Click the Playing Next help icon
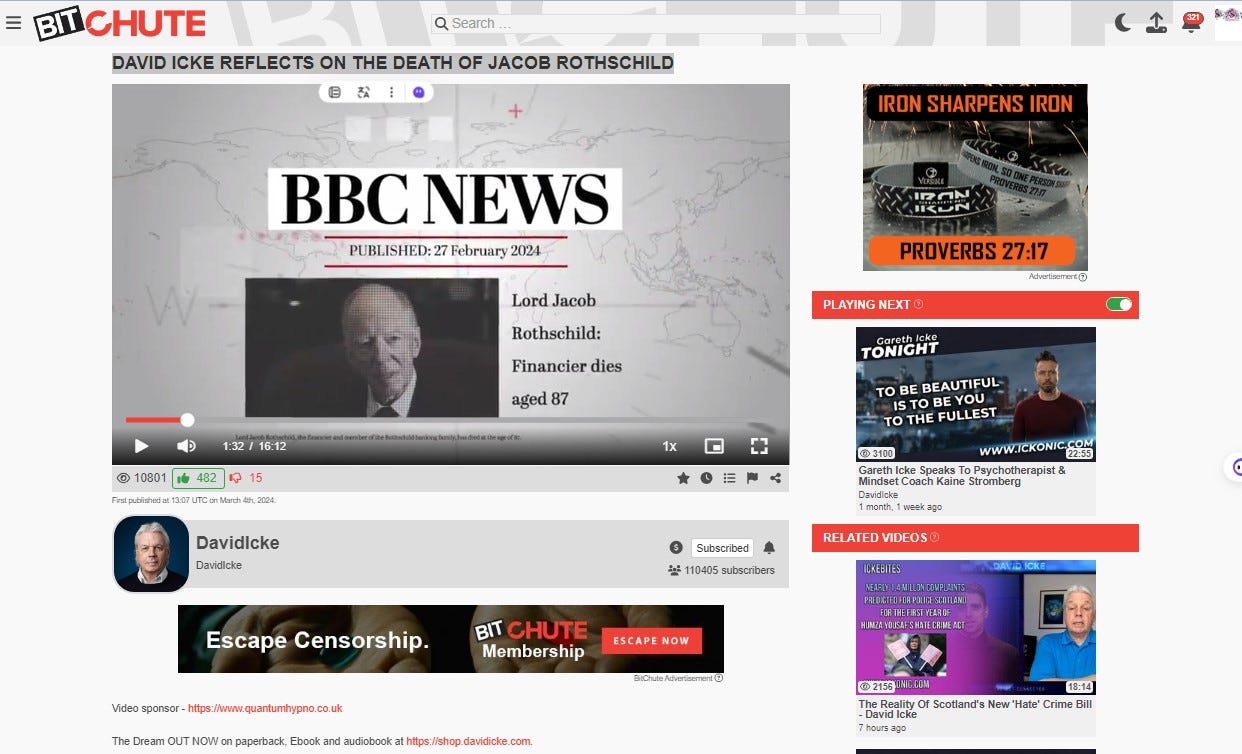This screenshot has width=1242, height=754. click(x=919, y=304)
